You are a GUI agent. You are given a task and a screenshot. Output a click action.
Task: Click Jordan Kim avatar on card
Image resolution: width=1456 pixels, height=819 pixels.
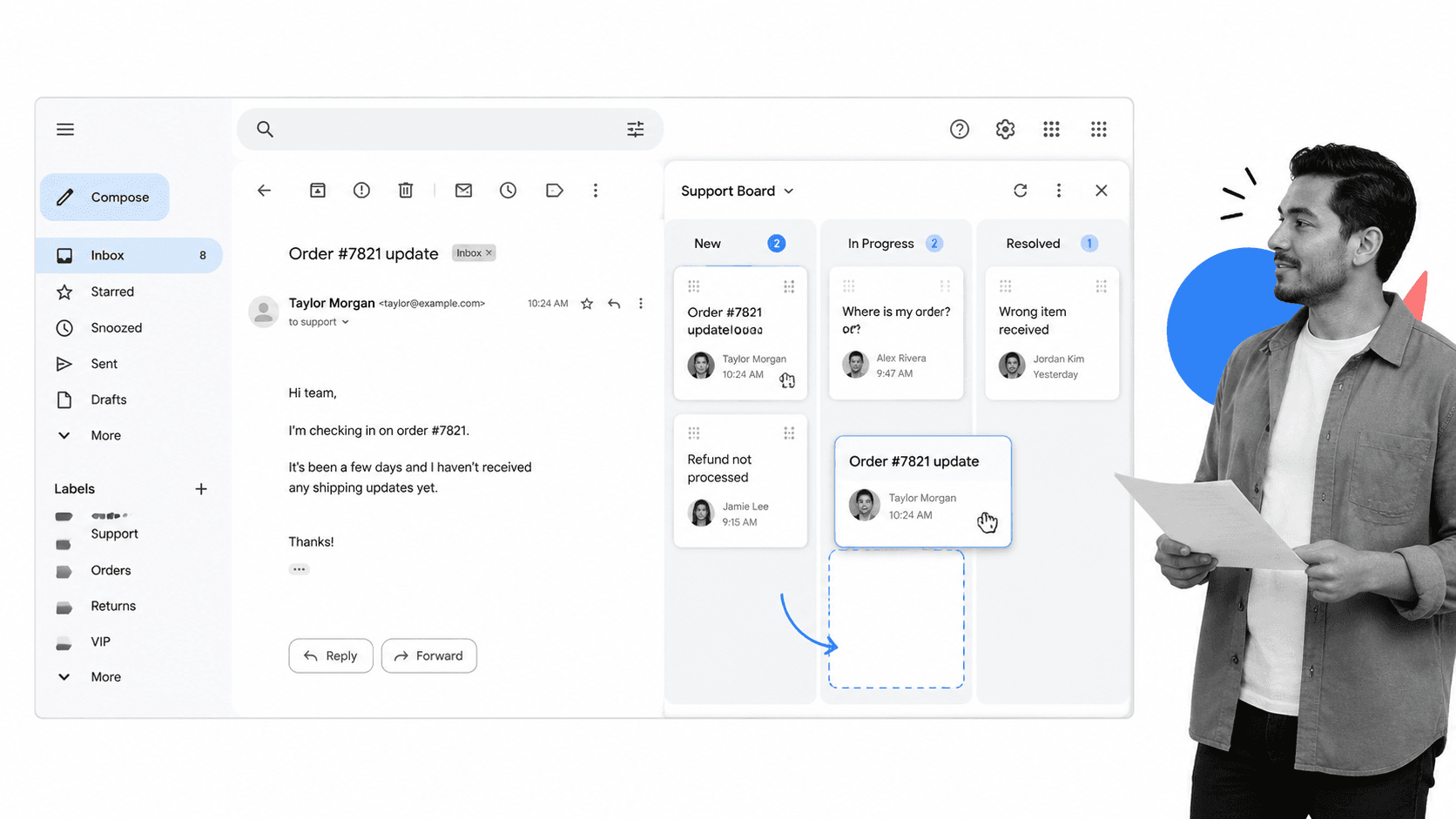[1012, 366]
